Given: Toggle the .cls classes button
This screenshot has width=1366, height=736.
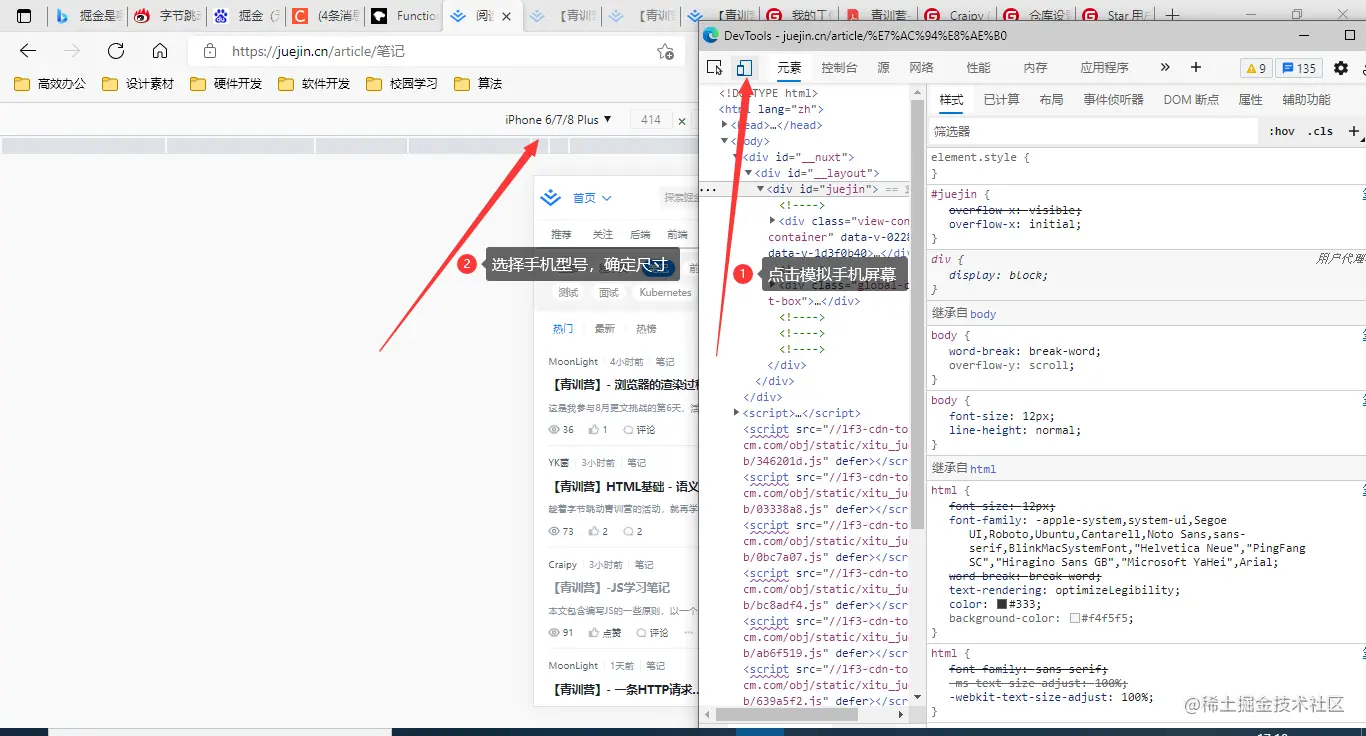Looking at the screenshot, I should point(1320,131).
